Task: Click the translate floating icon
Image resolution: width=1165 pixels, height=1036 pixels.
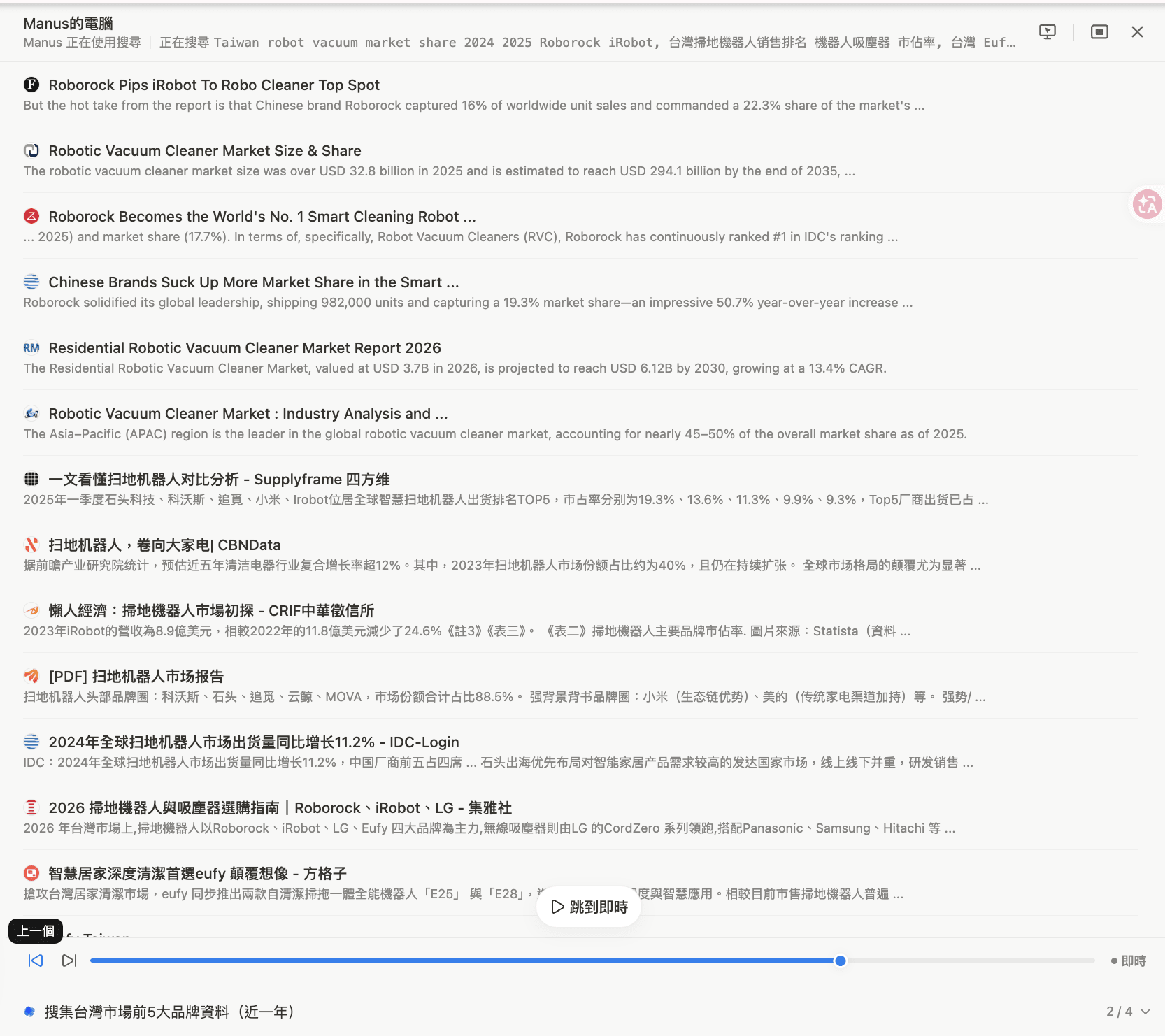Action: coord(1148,204)
